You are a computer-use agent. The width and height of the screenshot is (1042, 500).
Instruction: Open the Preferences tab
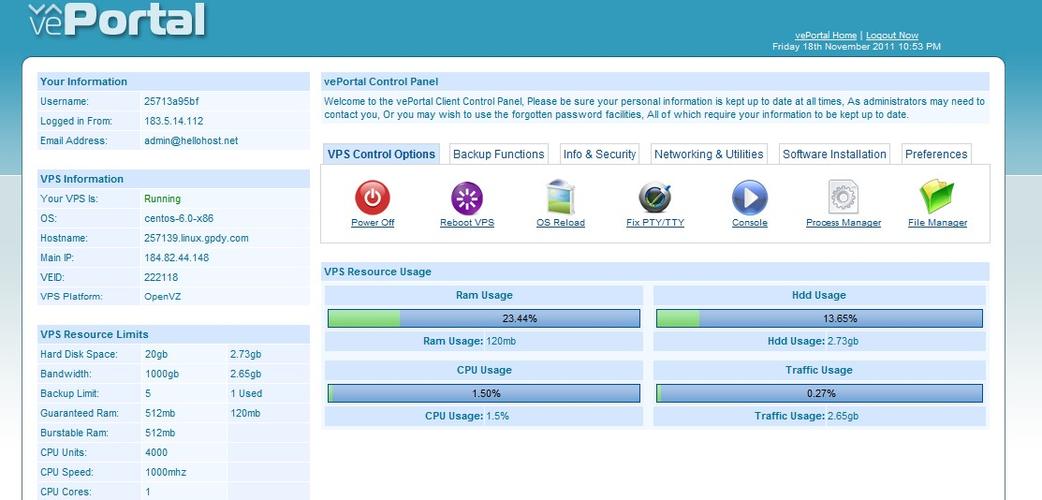tap(936, 154)
